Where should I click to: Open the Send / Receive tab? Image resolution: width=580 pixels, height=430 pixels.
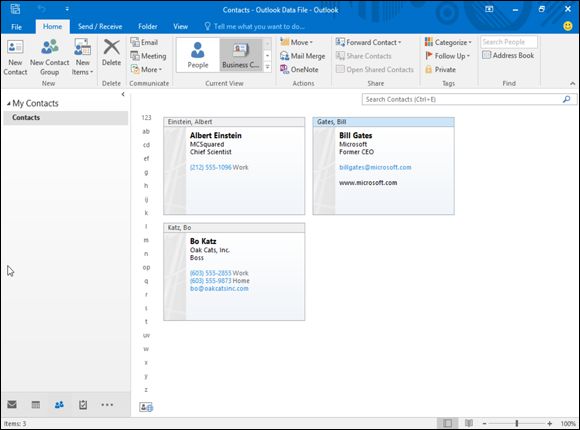point(100,27)
